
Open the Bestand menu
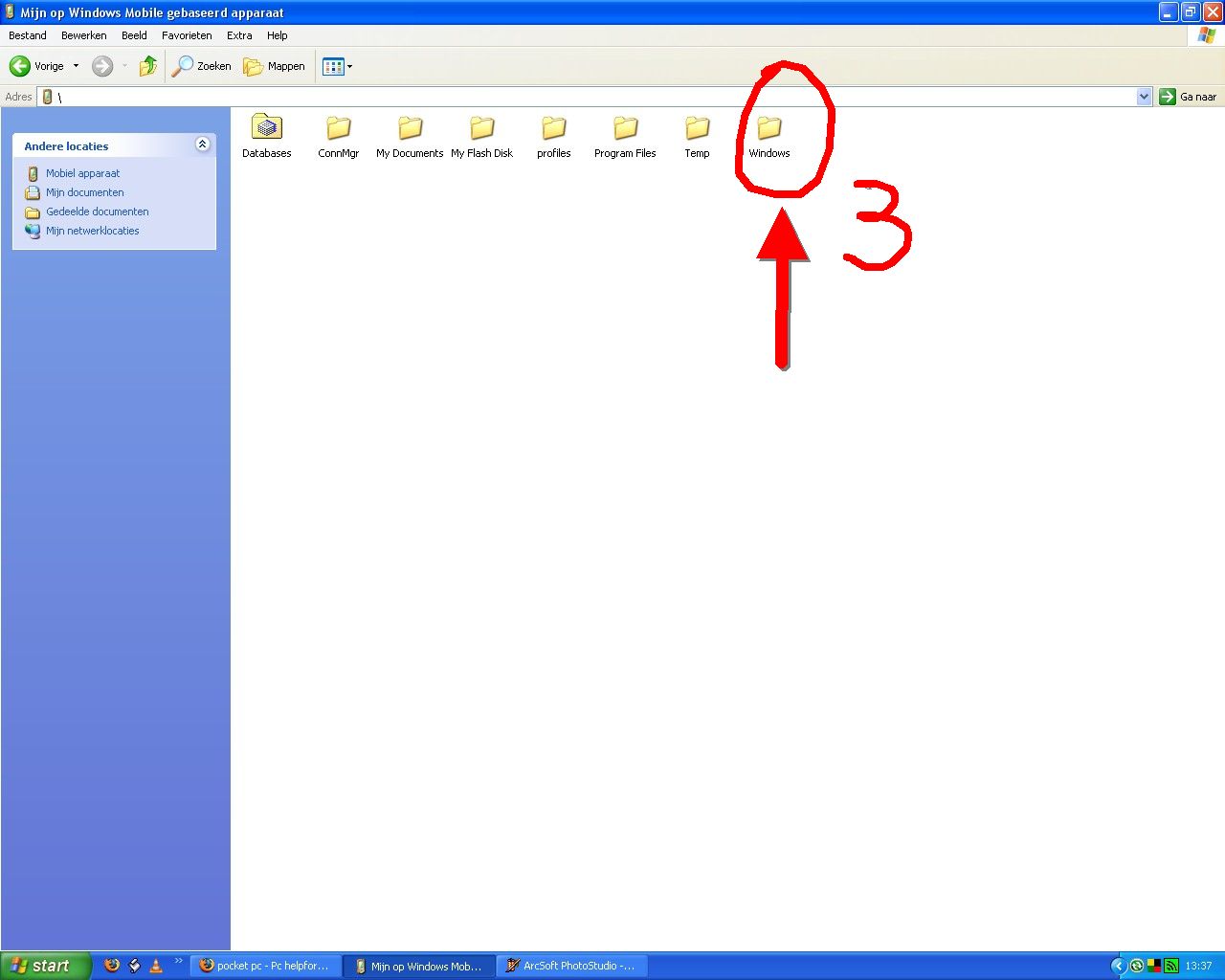pyautogui.click(x=28, y=35)
